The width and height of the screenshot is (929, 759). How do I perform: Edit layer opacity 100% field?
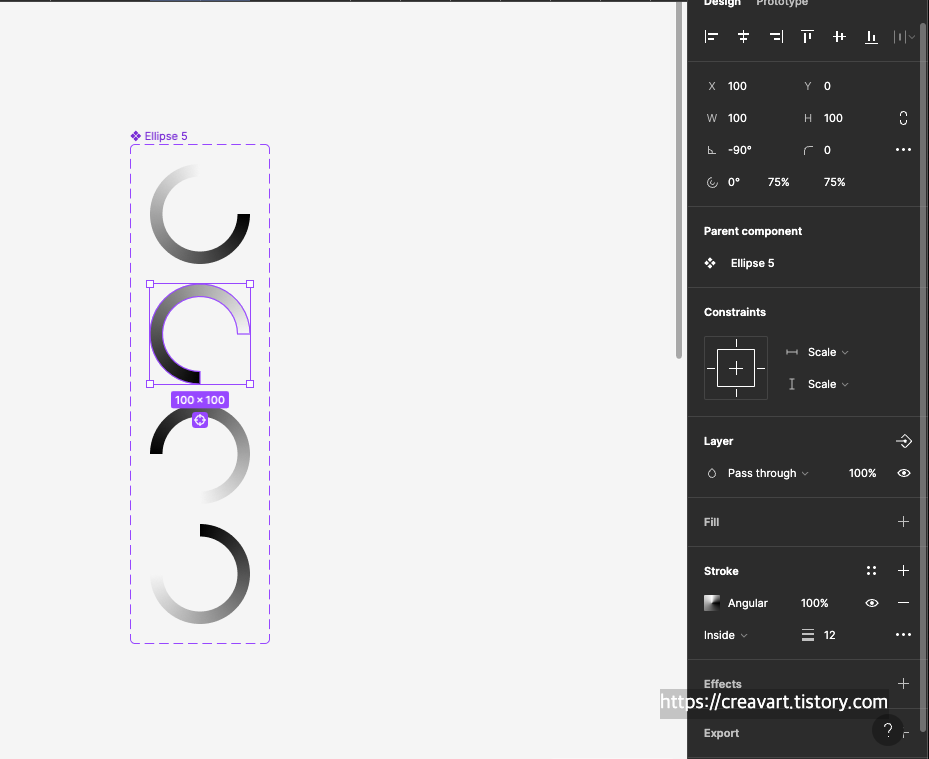coord(862,473)
